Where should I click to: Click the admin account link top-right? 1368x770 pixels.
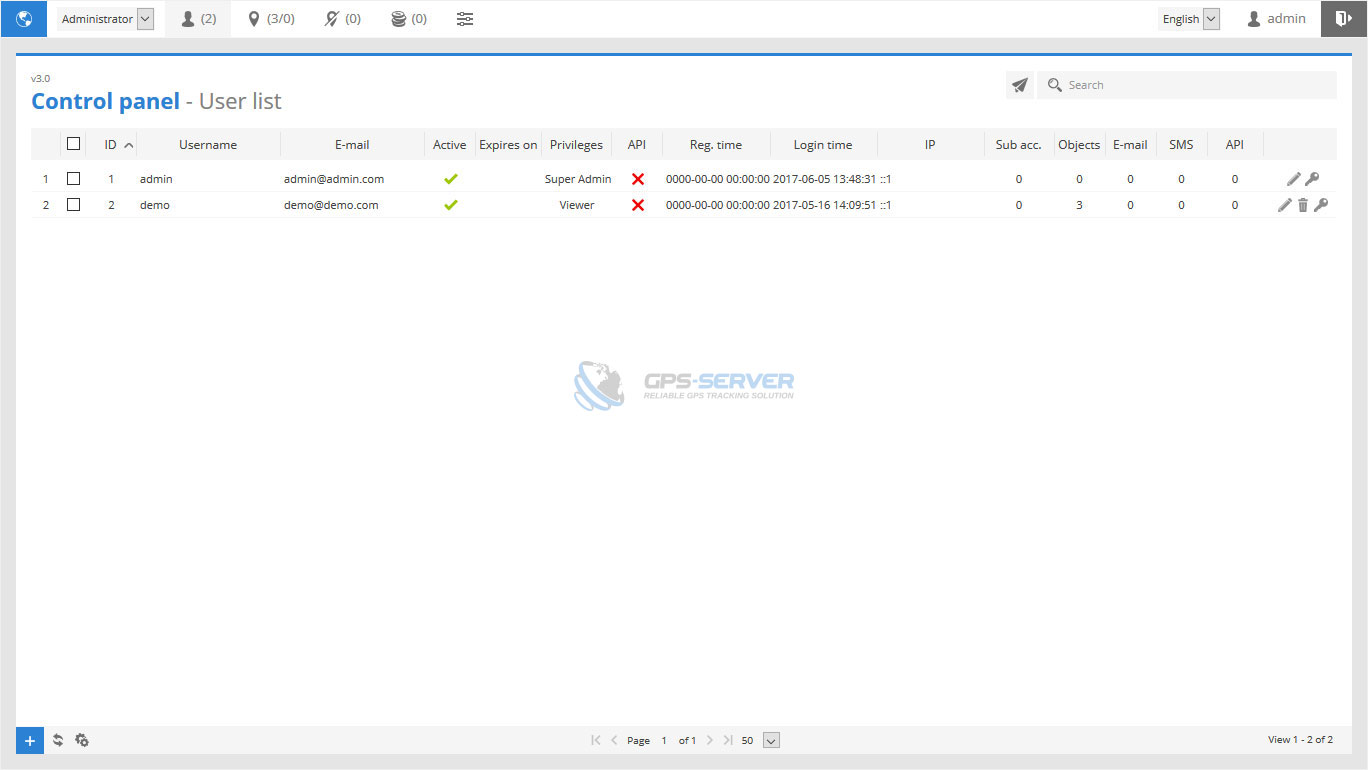click(x=1276, y=19)
